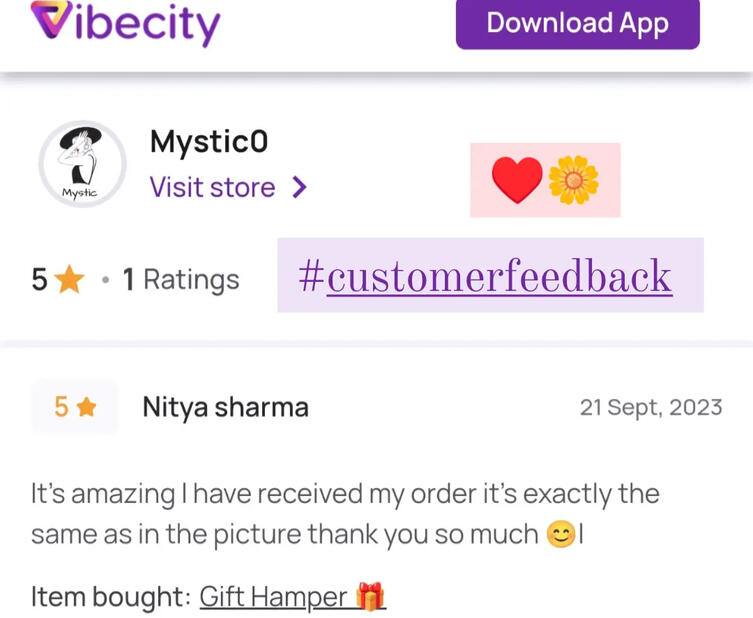Click the Vibecity logo

coord(125,23)
